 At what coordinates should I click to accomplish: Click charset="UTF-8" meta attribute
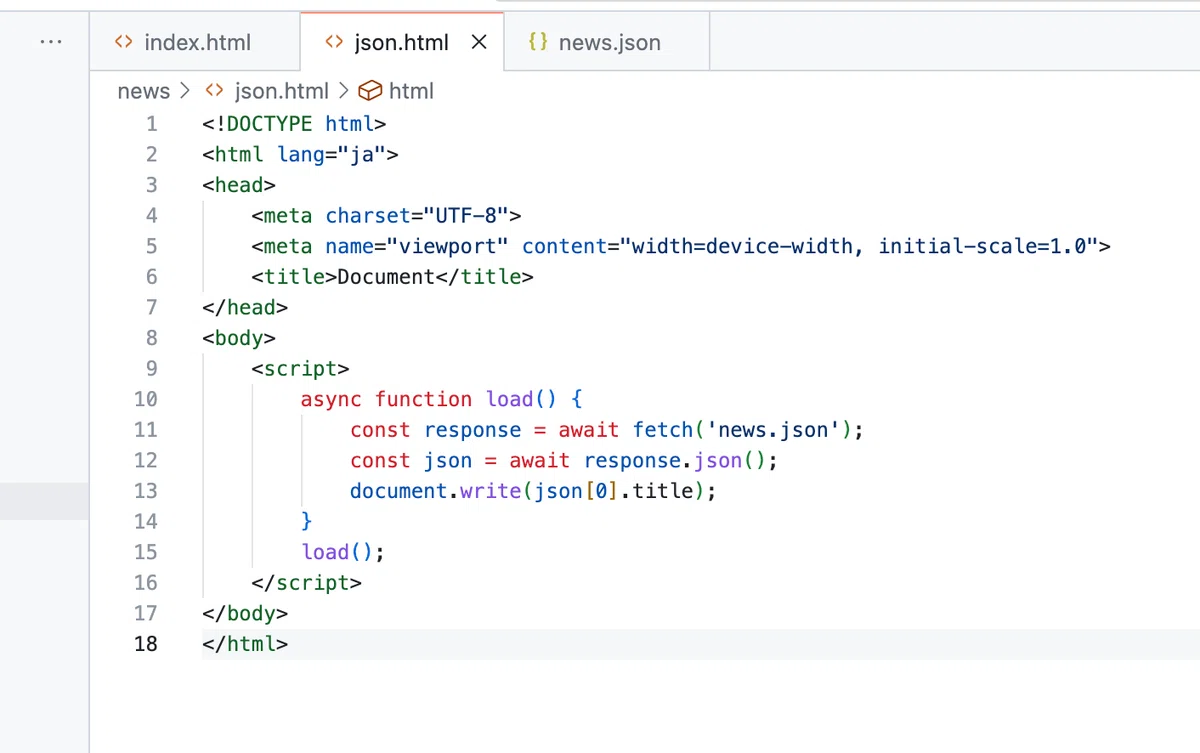[x=418, y=215]
